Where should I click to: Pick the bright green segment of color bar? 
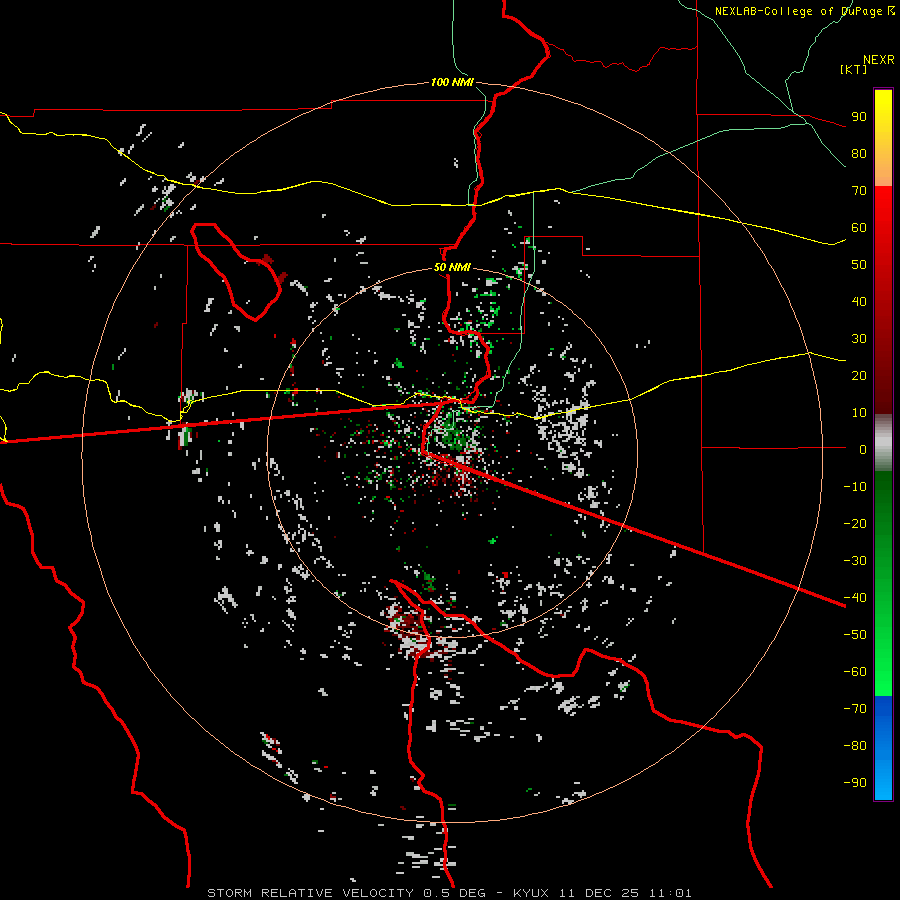click(883, 649)
